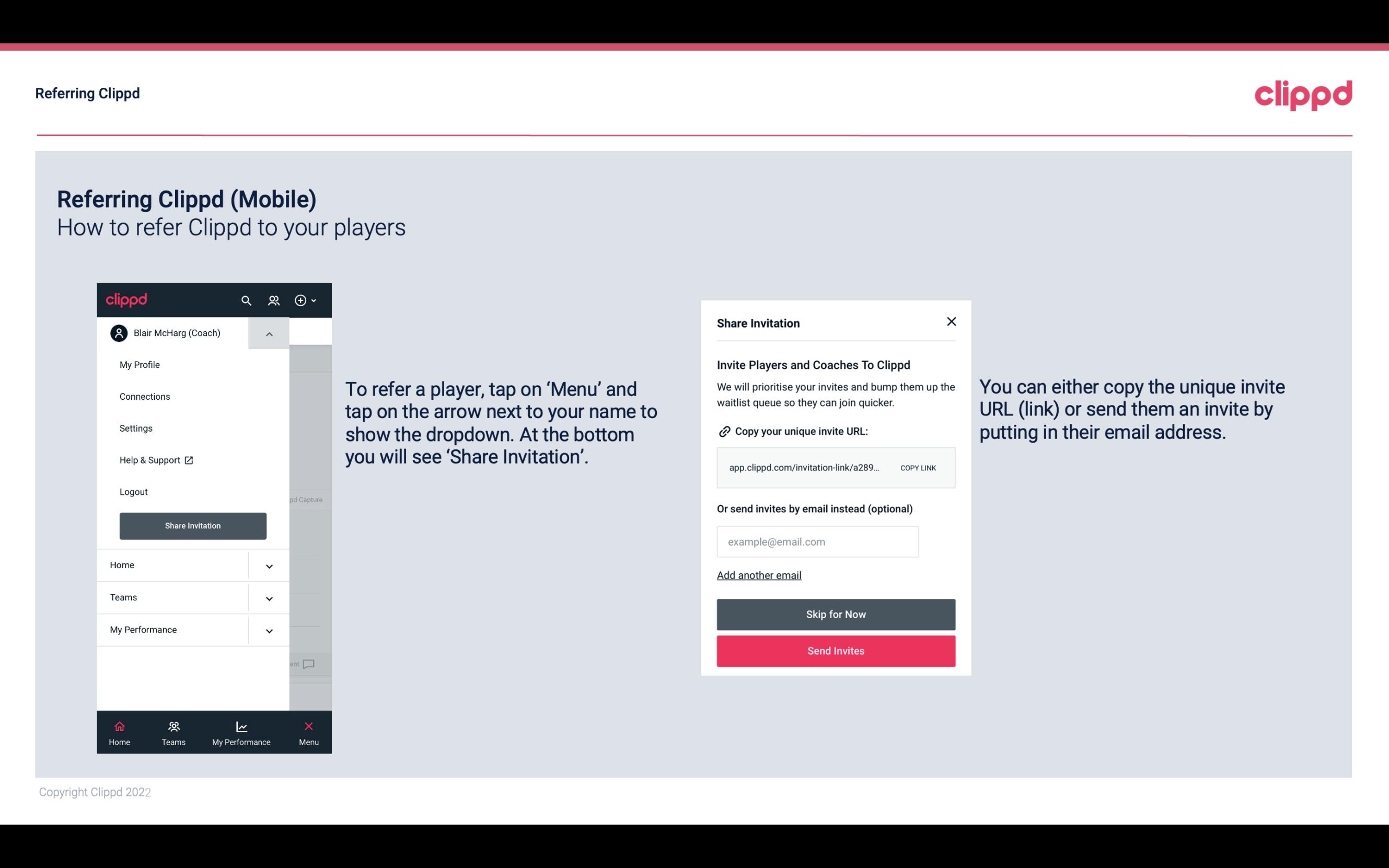The width and height of the screenshot is (1389, 868).
Task: Select the Connections menu item
Action: (144, 396)
